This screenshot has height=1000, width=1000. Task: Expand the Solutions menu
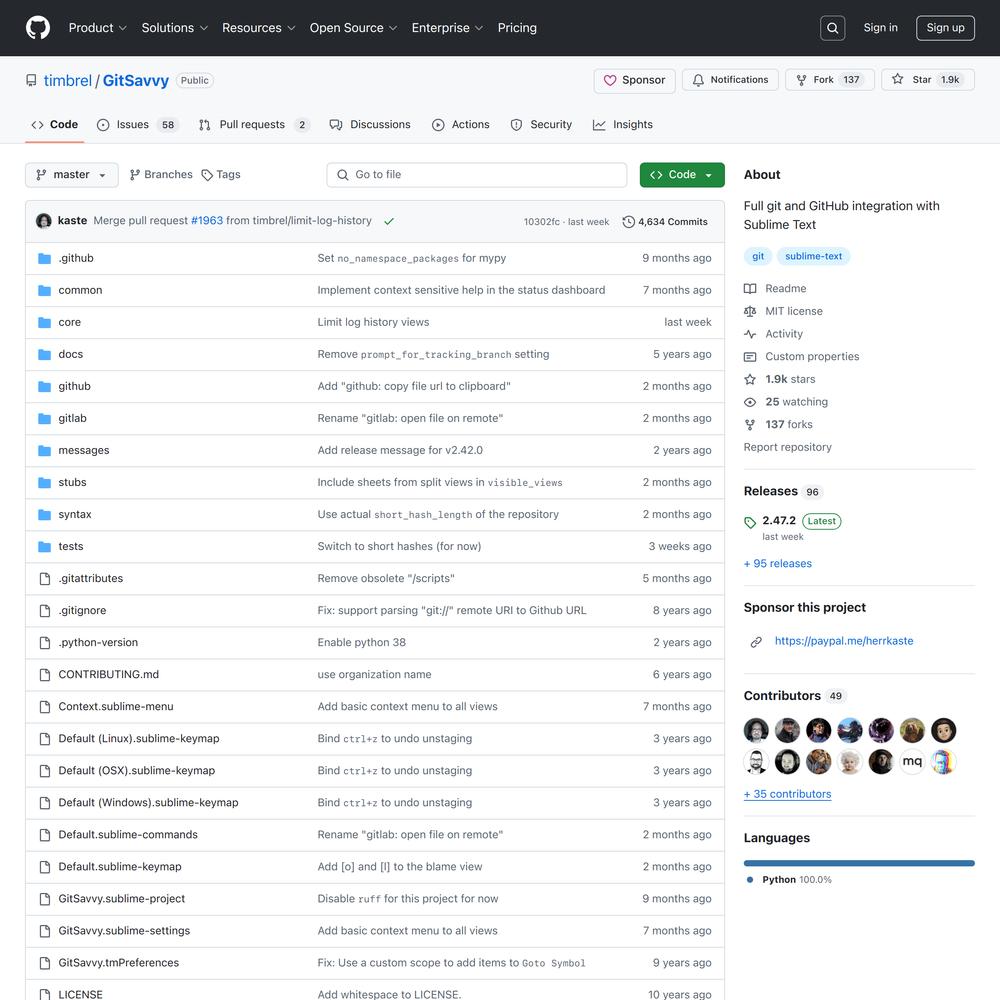pyautogui.click(x=175, y=28)
